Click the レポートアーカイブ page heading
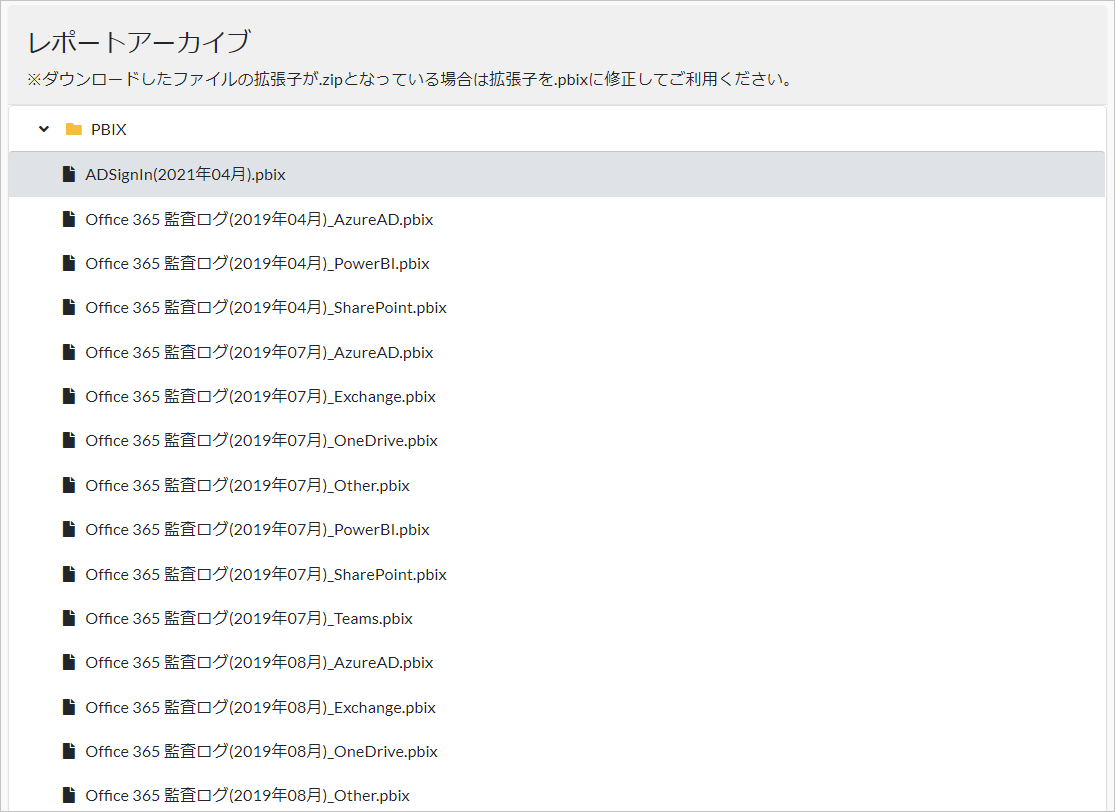1115x812 pixels. pyautogui.click(x=139, y=42)
